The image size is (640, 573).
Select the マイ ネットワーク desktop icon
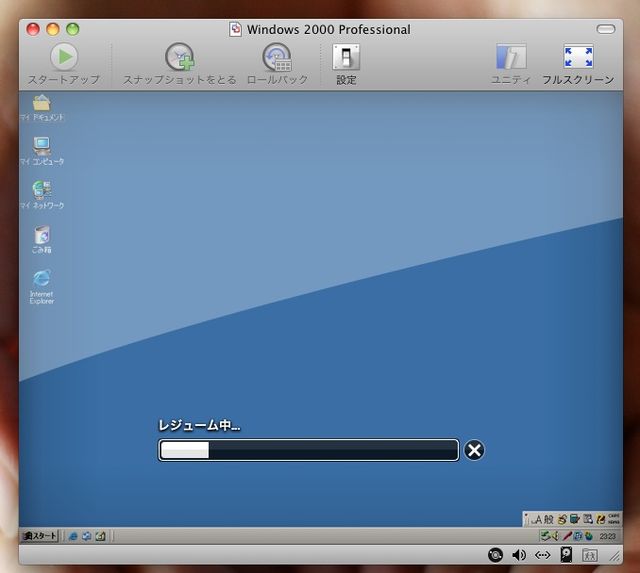pyautogui.click(x=42, y=195)
